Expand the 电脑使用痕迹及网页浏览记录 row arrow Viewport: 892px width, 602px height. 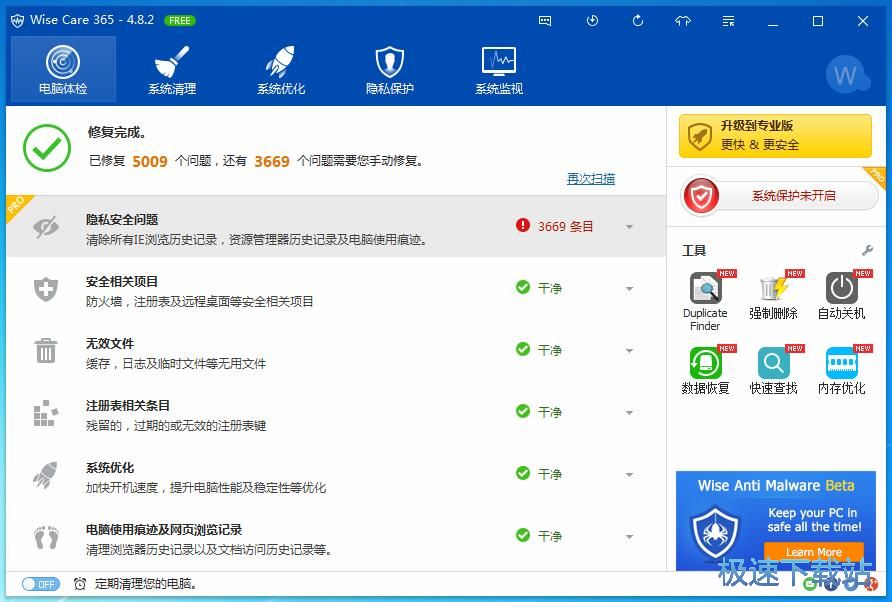[629, 537]
